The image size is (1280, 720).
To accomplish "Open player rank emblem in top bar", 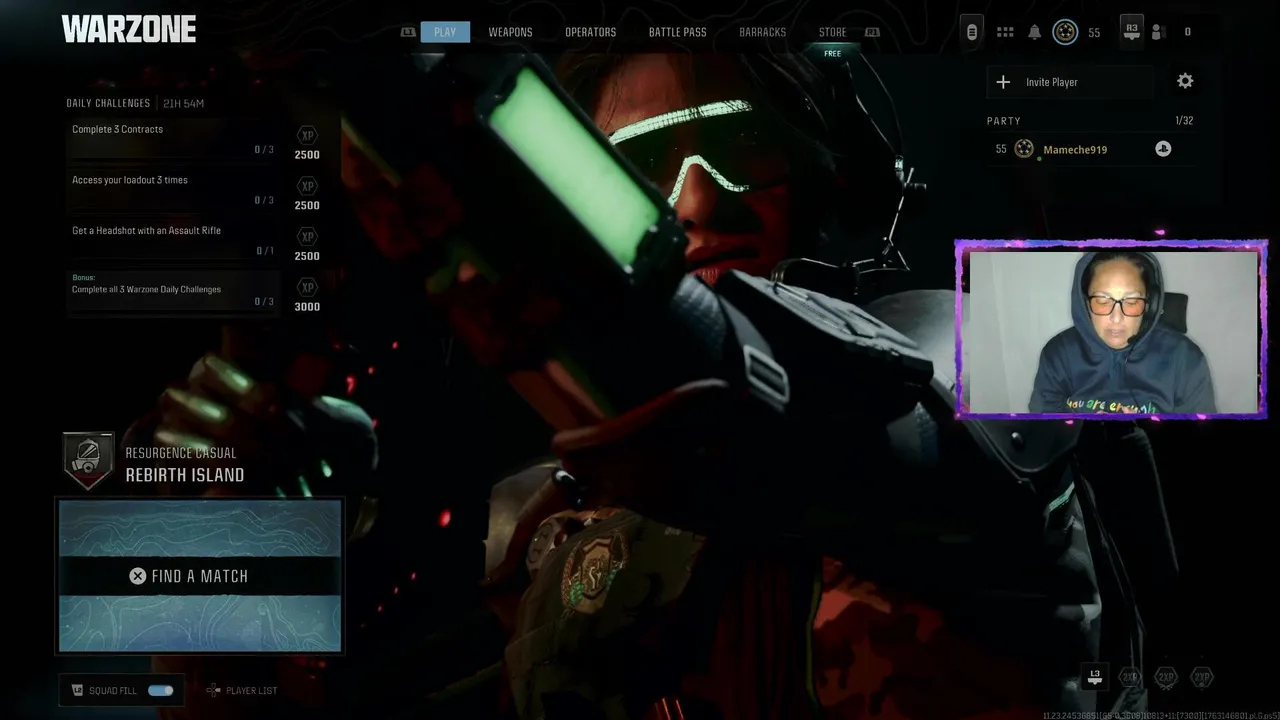I will [x=1066, y=32].
